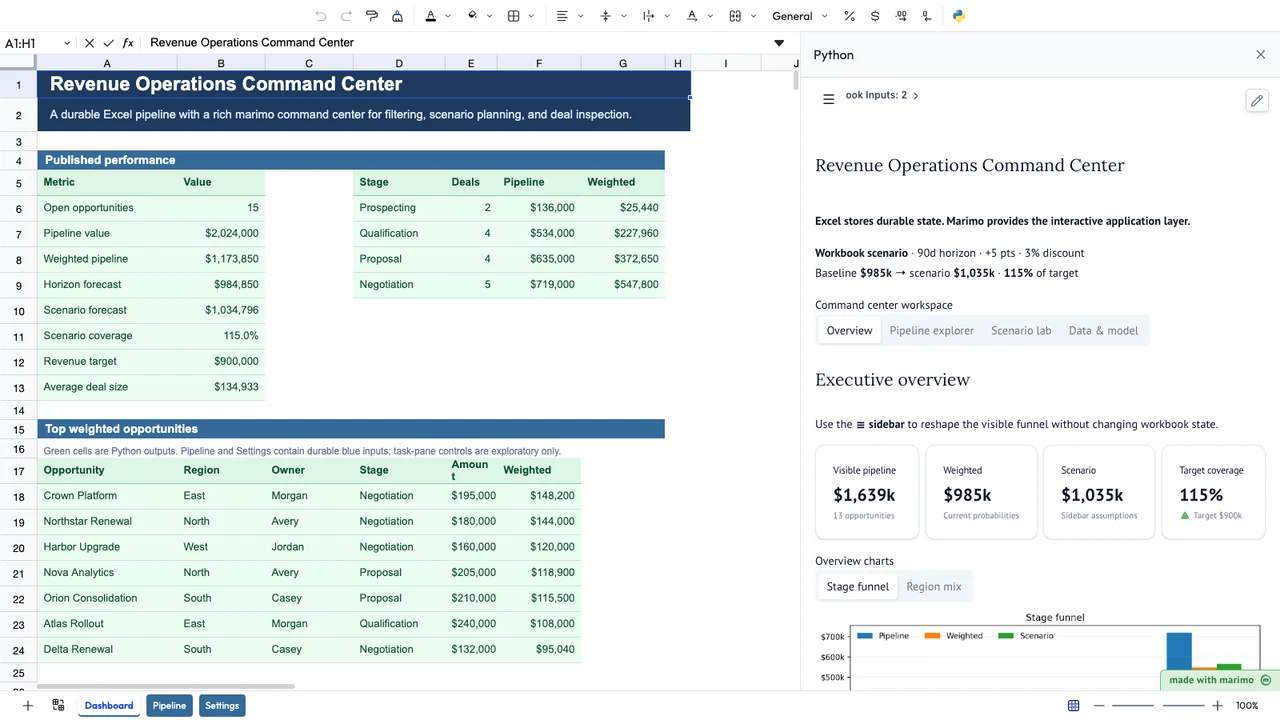Image resolution: width=1280 pixels, height=720 pixels.
Task: Select the format painter icon
Action: coord(372,16)
